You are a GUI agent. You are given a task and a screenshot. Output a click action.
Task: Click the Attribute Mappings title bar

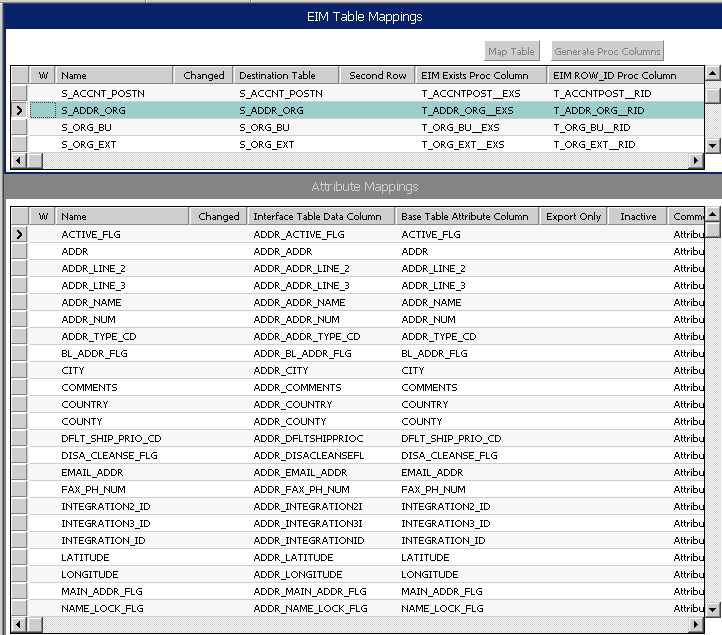click(364, 186)
